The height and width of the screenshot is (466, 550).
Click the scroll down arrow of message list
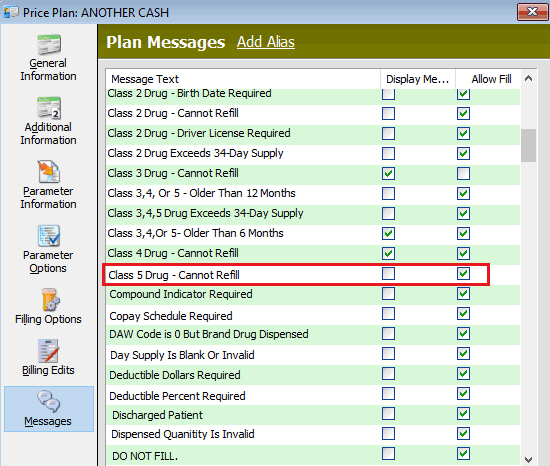(528, 459)
